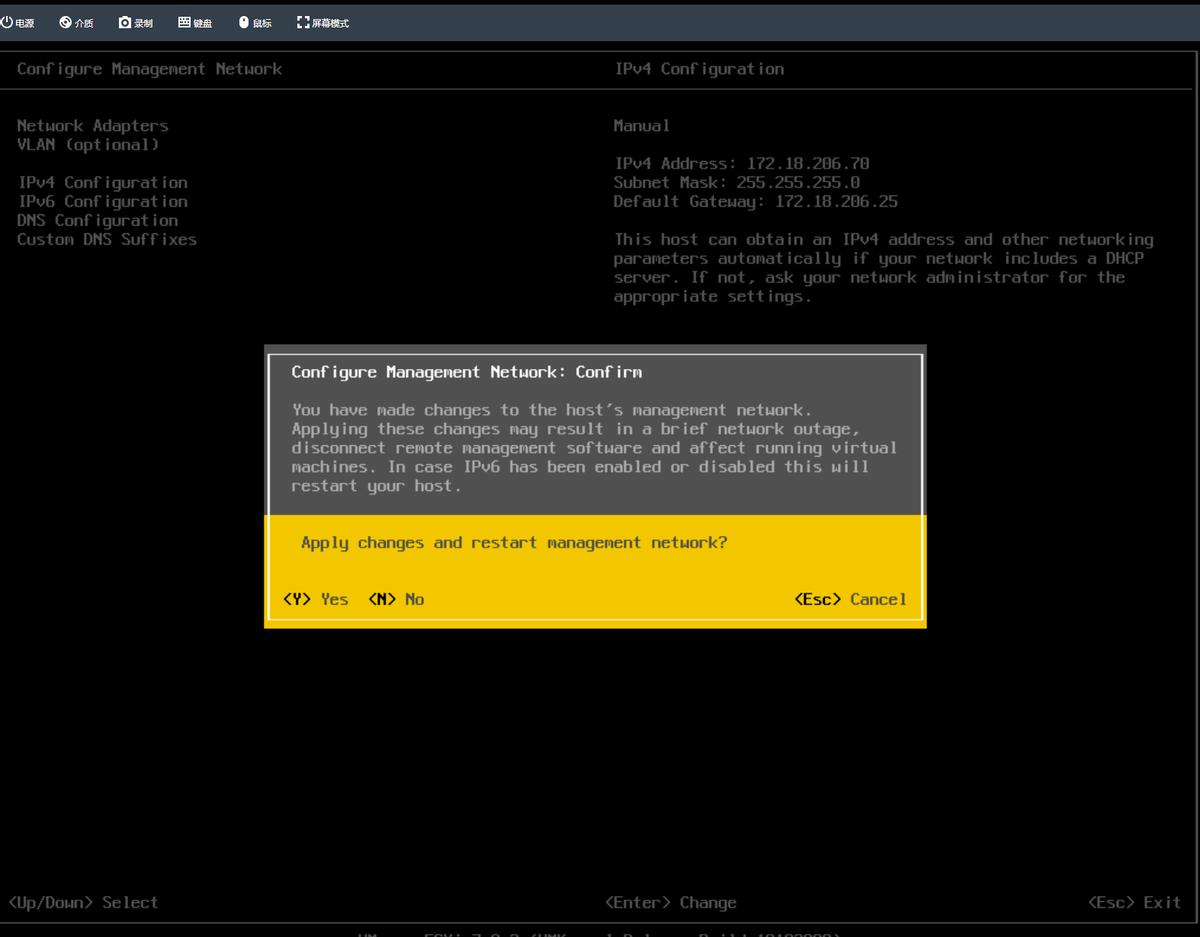Select Custom DNS Suffixes
The image size is (1200, 937).
(x=106, y=239)
